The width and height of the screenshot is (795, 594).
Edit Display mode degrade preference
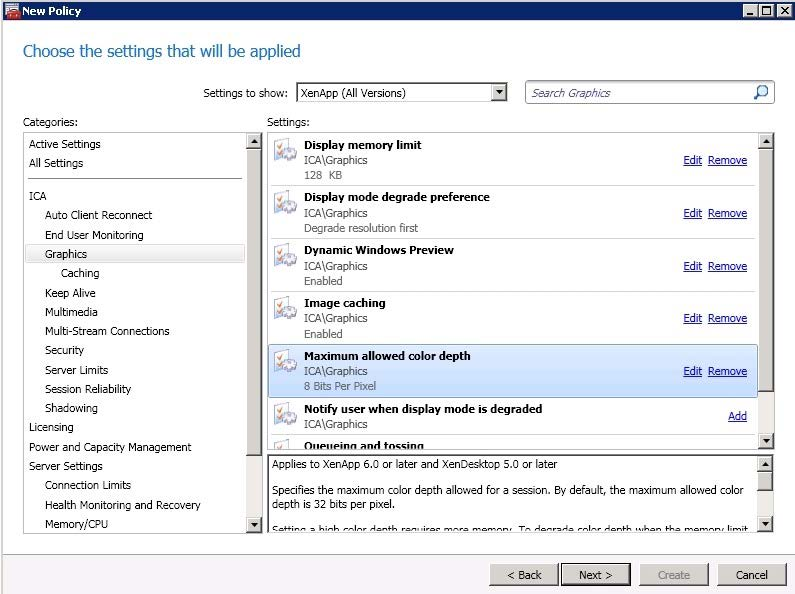(x=692, y=213)
